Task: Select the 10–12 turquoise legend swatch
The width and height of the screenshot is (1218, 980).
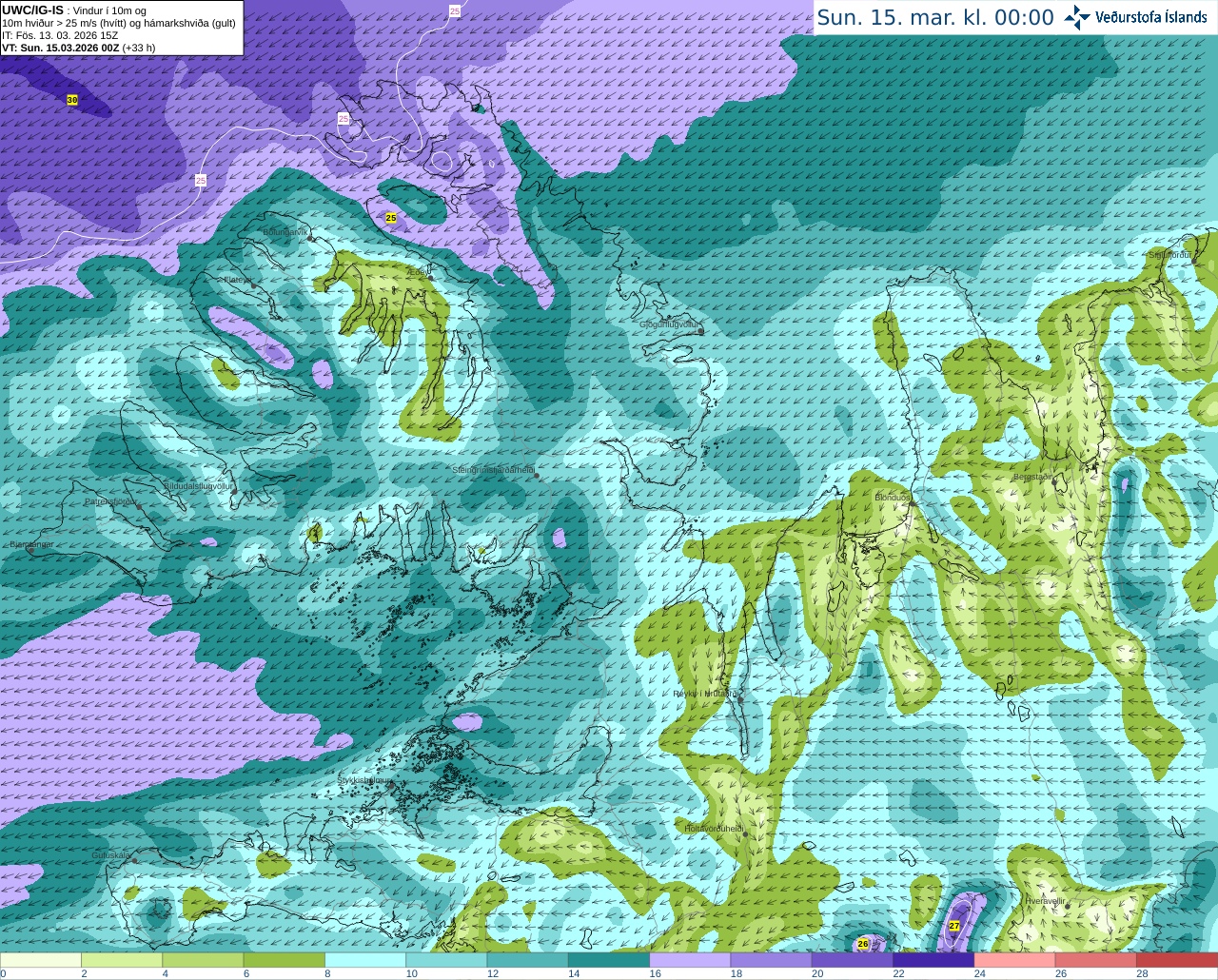Action: click(446, 960)
